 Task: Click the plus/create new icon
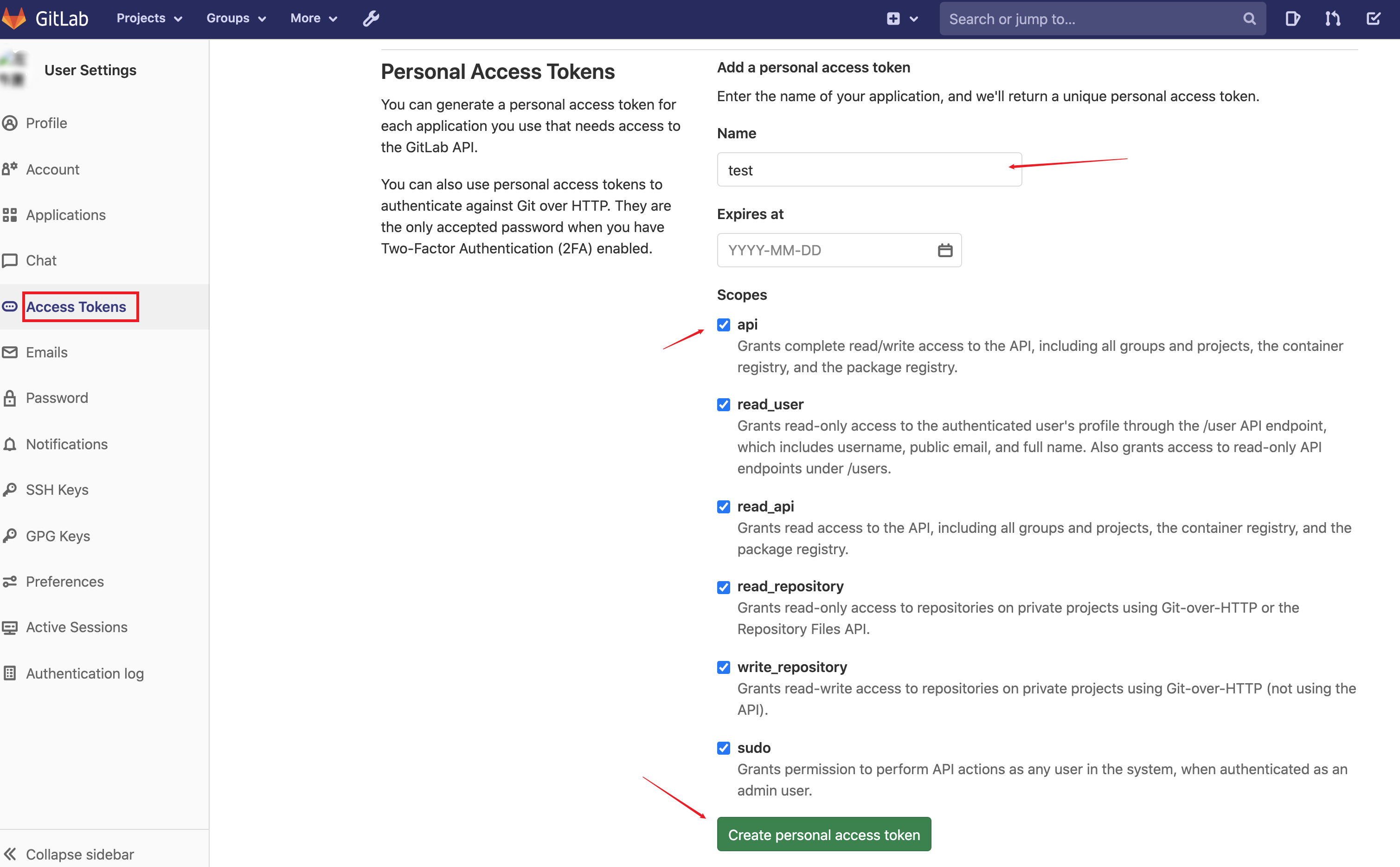[894, 18]
